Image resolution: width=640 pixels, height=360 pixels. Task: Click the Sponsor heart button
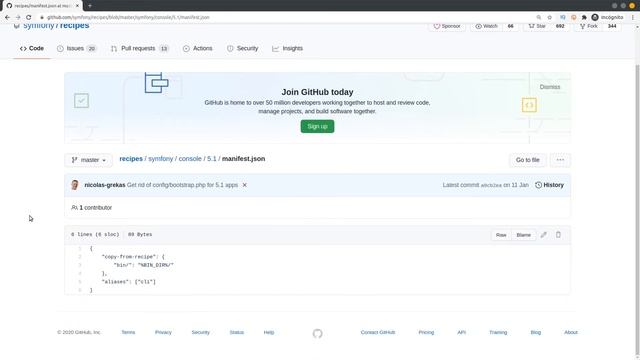point(447,26)
